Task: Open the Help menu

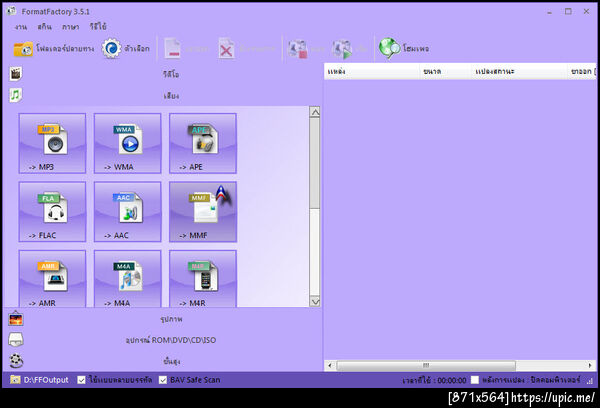Action: (x=98, y=27)
